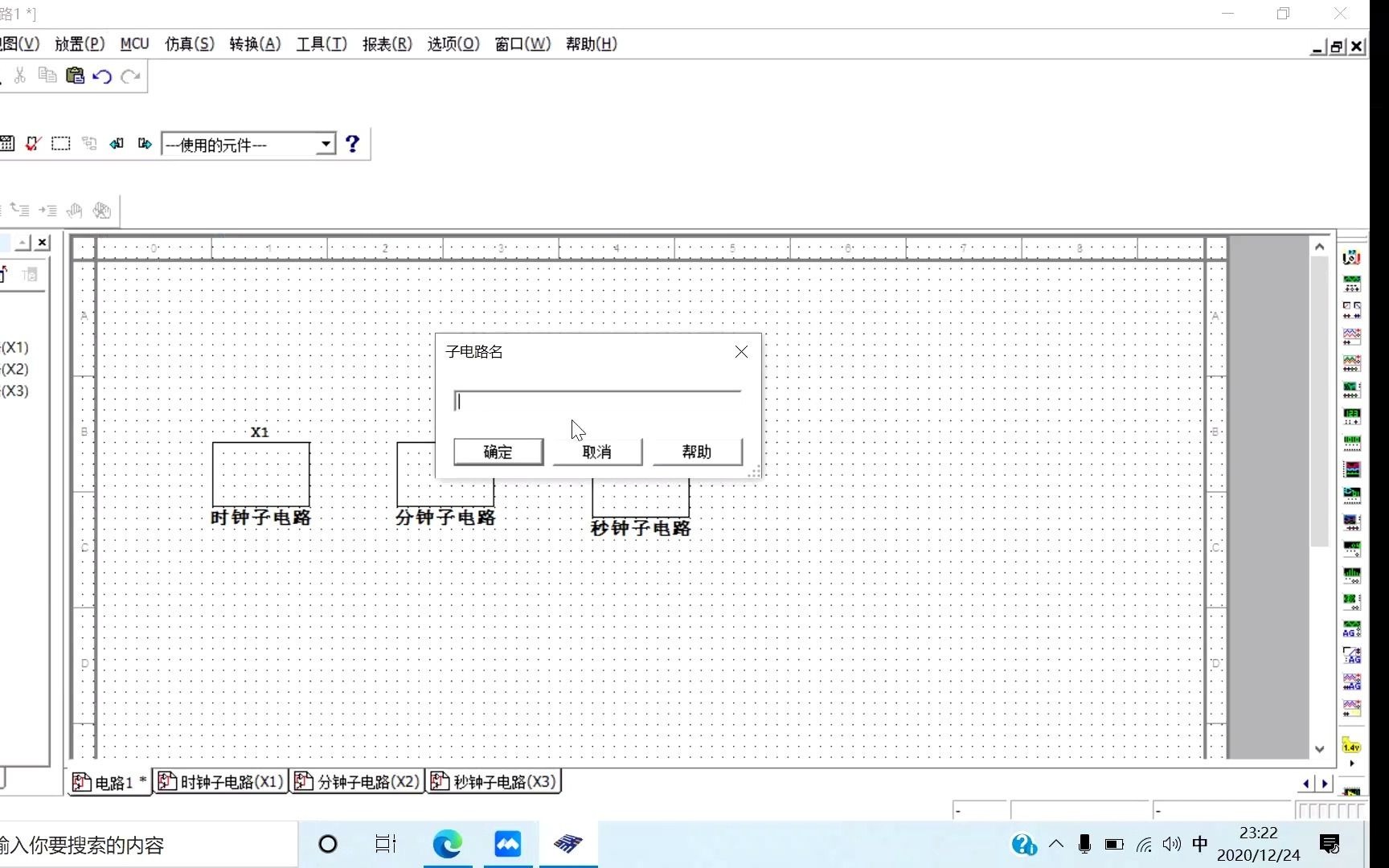Open the 放置(P) menu
This screenshot has width=1389, height=868.
80,44
